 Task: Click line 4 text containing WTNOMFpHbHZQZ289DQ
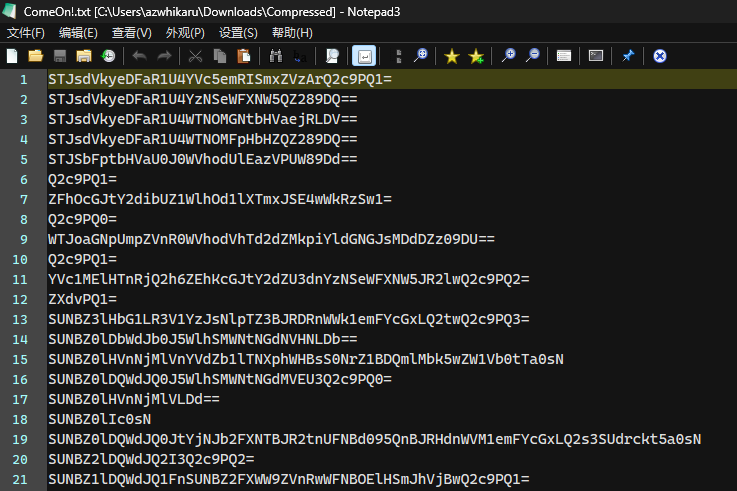click(203, 139)
